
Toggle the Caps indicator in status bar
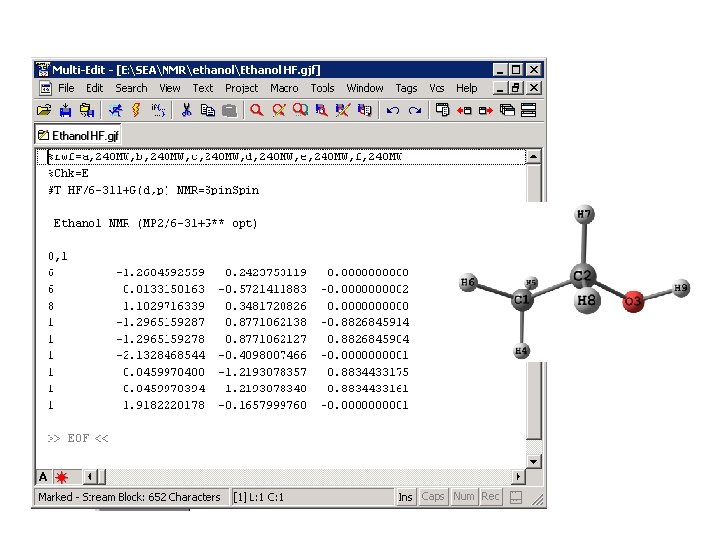(433, 497)
